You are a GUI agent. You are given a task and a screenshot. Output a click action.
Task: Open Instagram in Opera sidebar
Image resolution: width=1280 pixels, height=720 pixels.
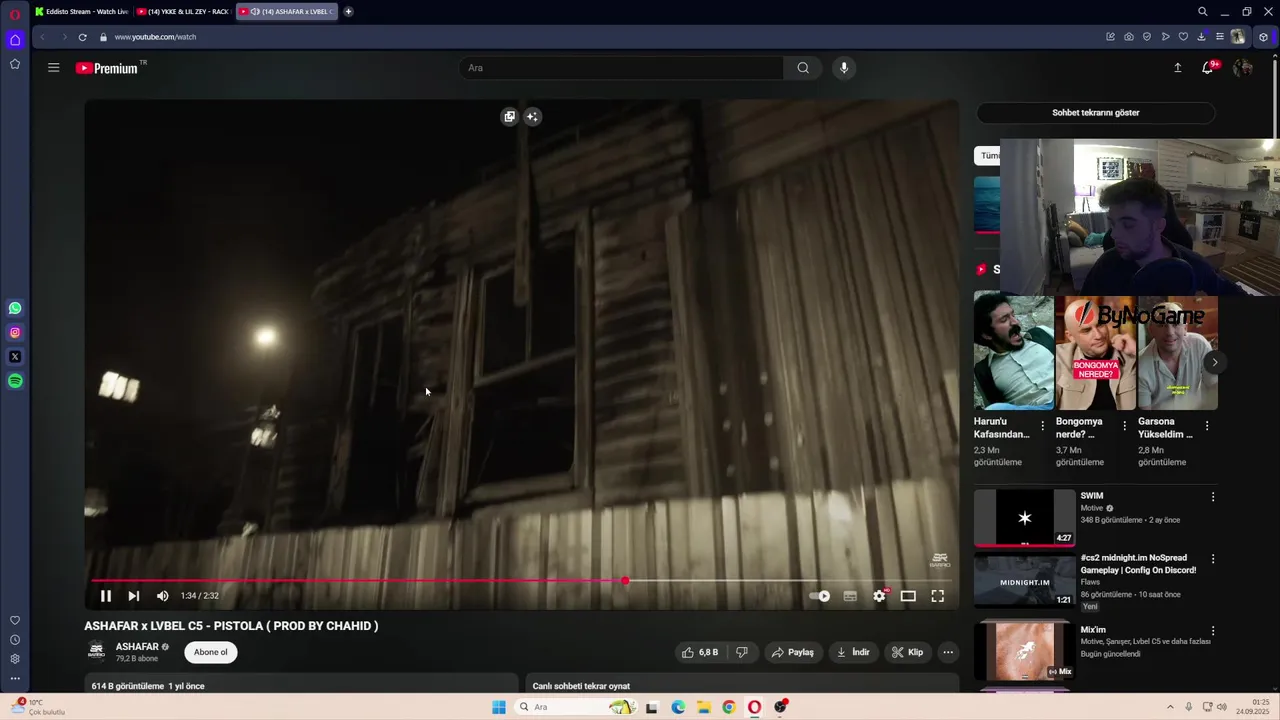15,333
